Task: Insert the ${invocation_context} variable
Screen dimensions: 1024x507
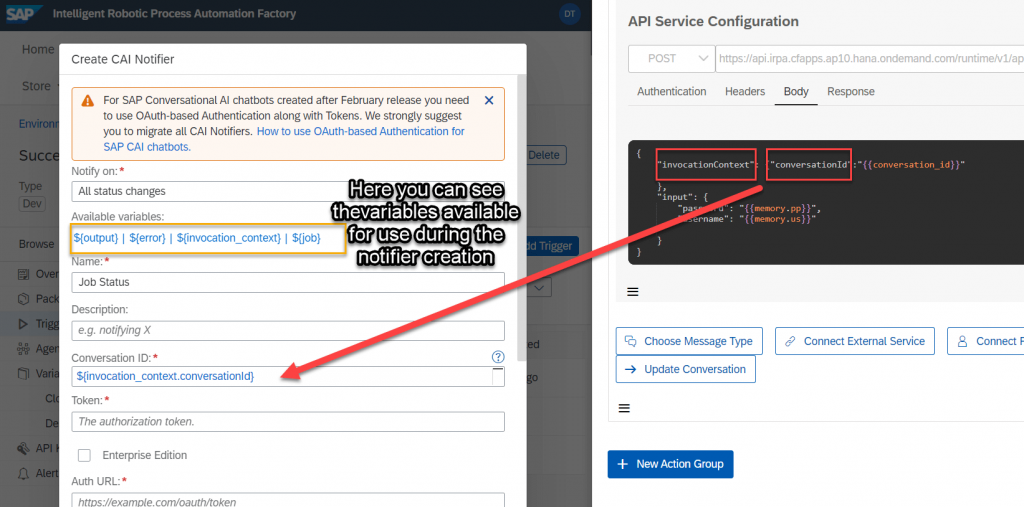Action: (229, 238)
